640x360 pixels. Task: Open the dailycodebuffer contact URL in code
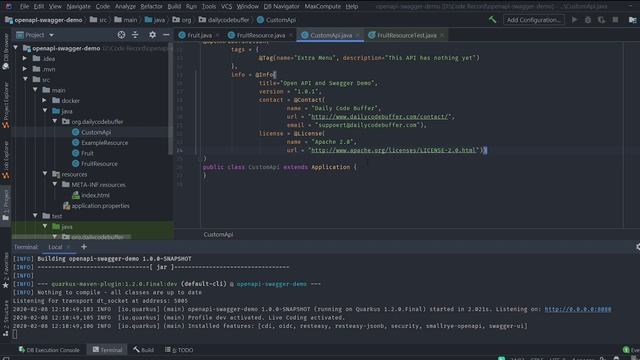[x=380, y=117]
